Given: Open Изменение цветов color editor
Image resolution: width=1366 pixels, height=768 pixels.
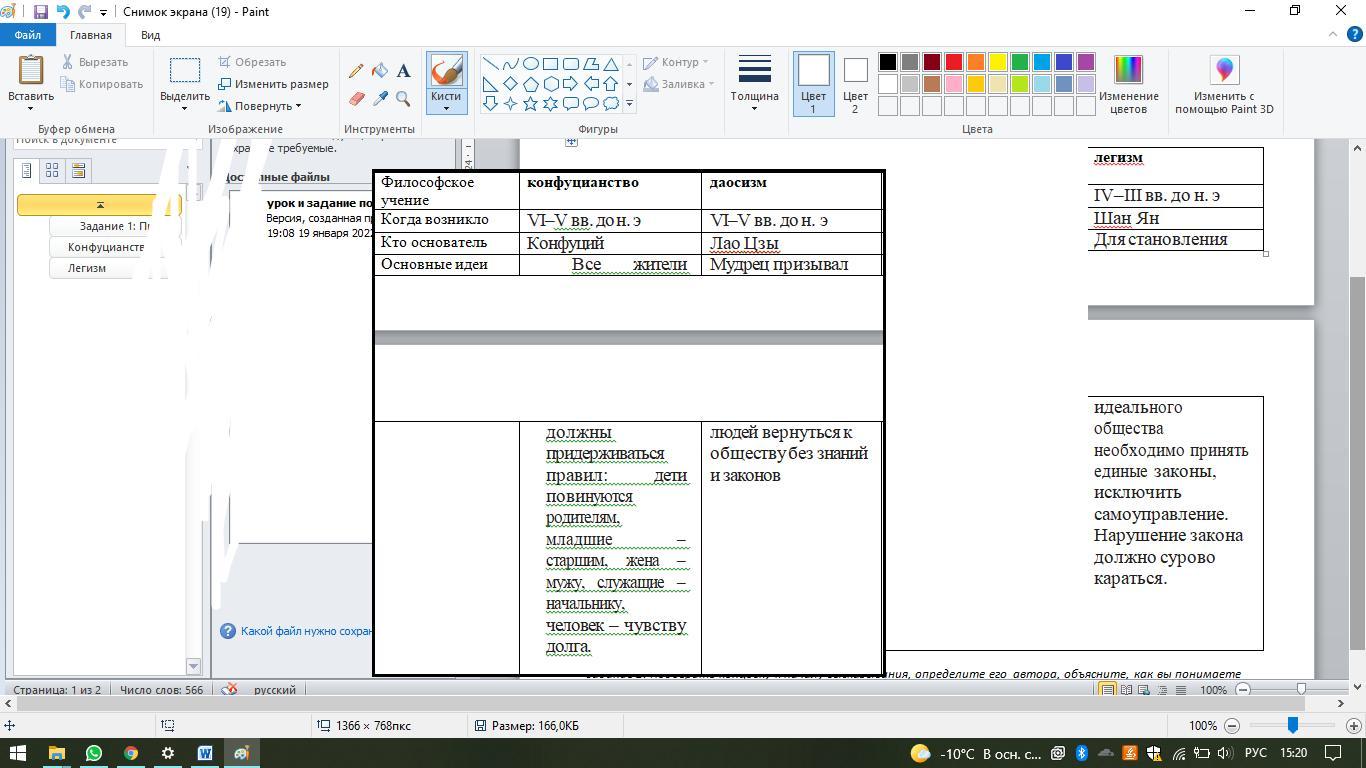Looking at the screenshot, I should [1128, 84].
